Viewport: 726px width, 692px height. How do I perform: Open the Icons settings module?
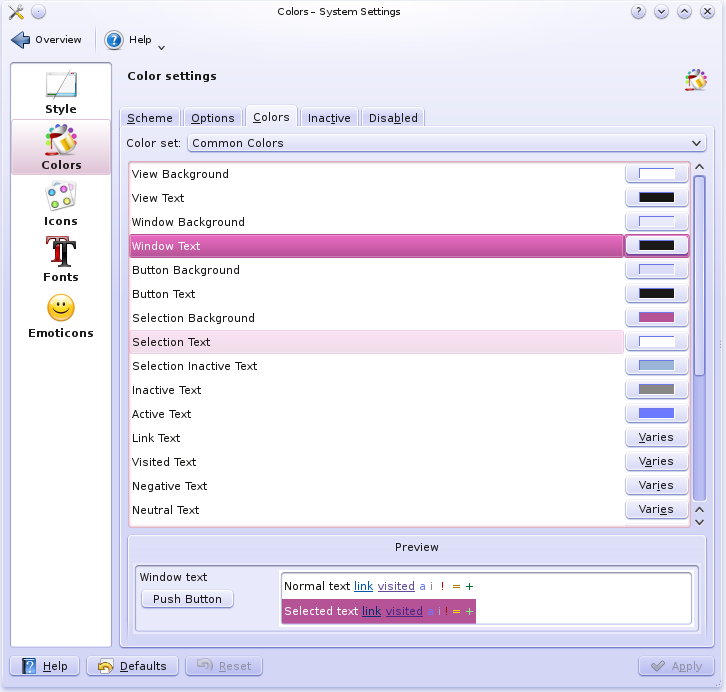[x=61, y=204]
